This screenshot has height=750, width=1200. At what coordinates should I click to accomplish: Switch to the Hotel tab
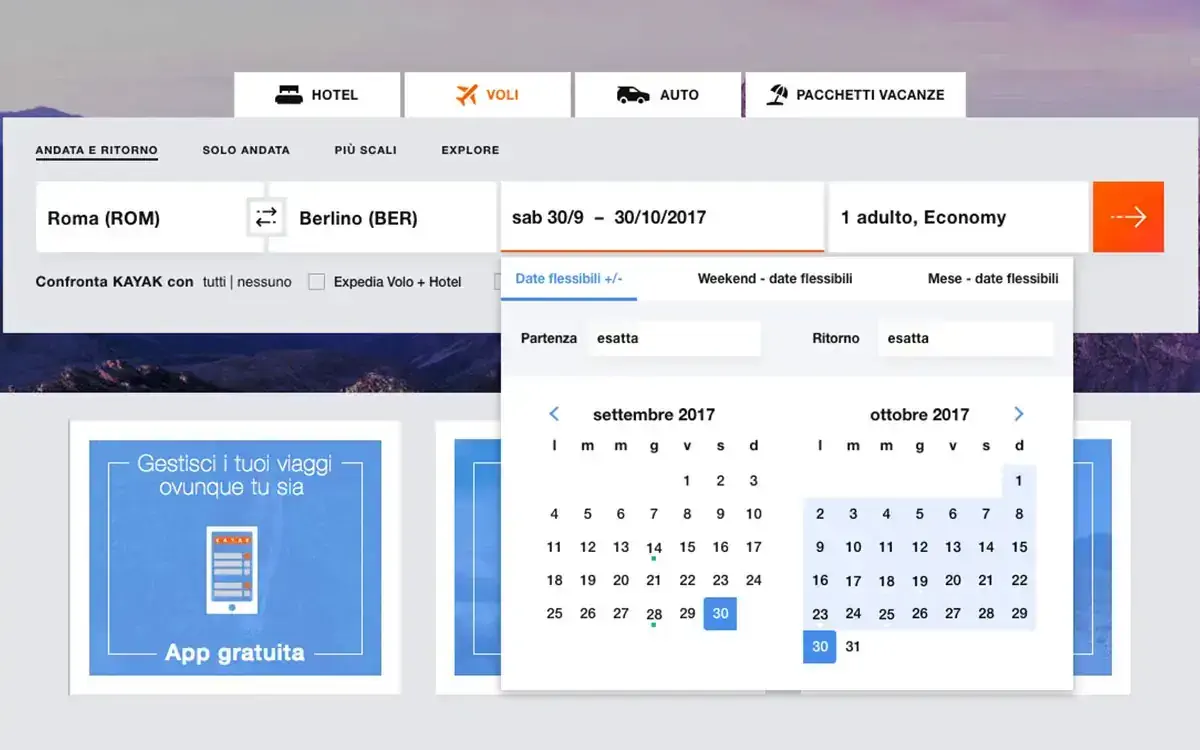coord(317,95)
